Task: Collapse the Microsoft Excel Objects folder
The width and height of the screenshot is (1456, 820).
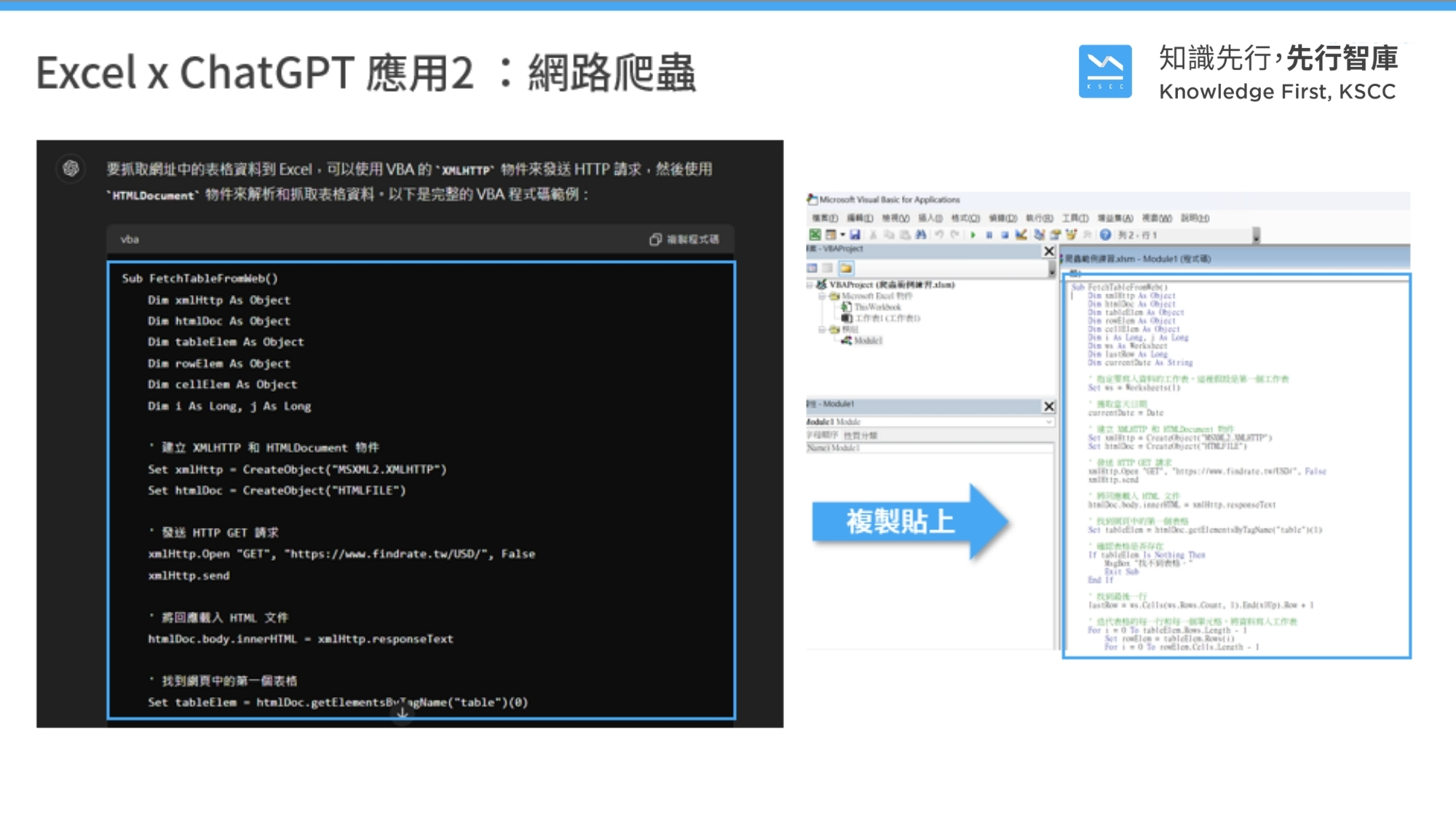Action: tap(822, 296)
